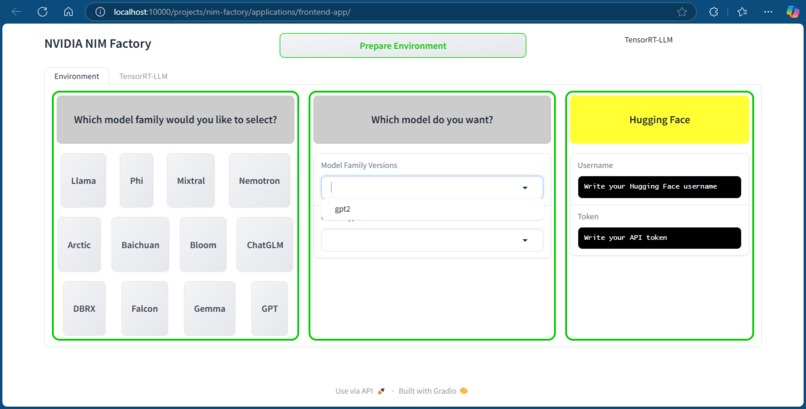The width and height of the screenshot is (806, 409).
Task: Click the Model Family Versions dropdown field
Action: coord(432,188)
